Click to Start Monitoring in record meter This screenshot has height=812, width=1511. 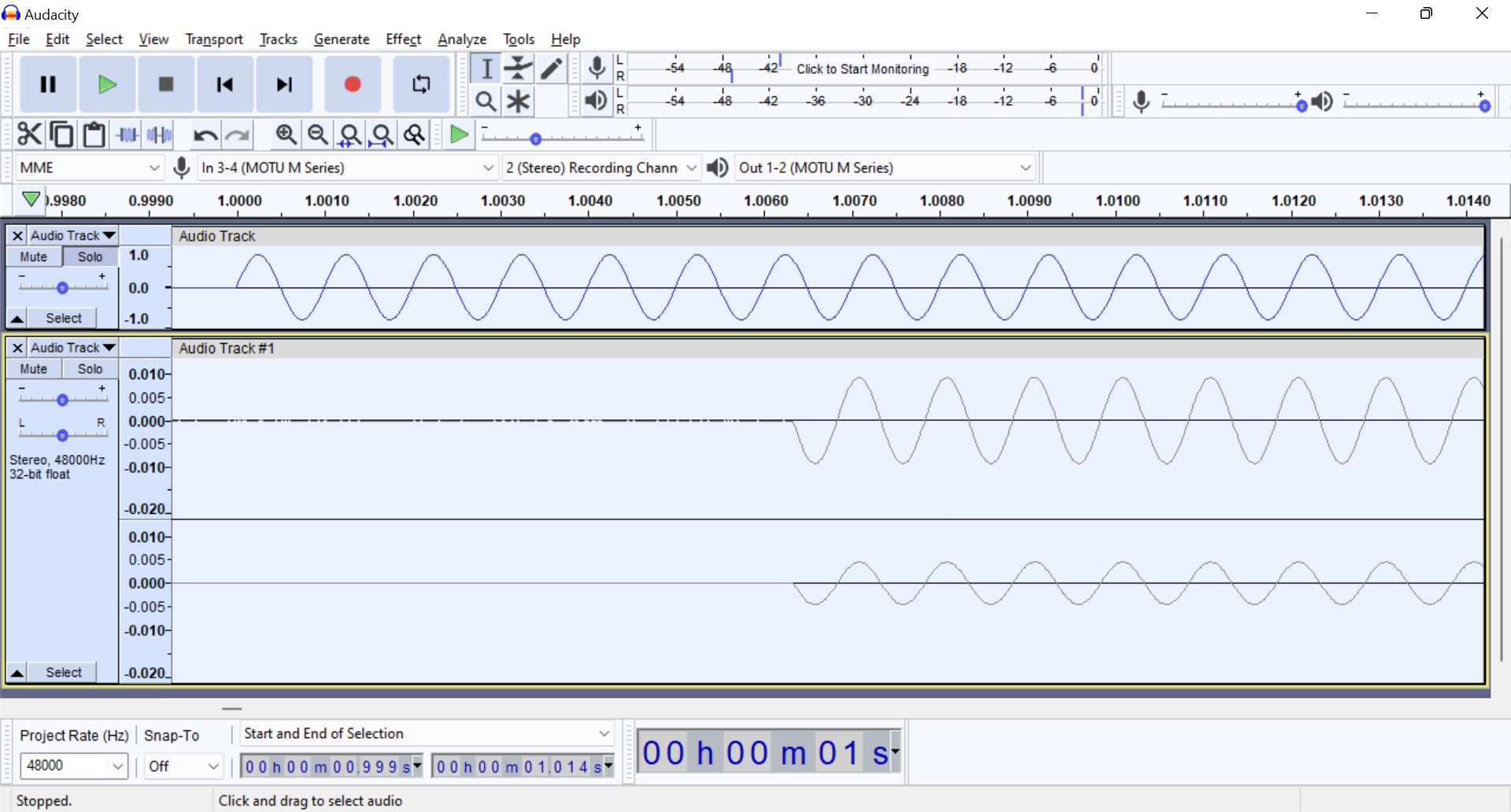pos(863,68)
